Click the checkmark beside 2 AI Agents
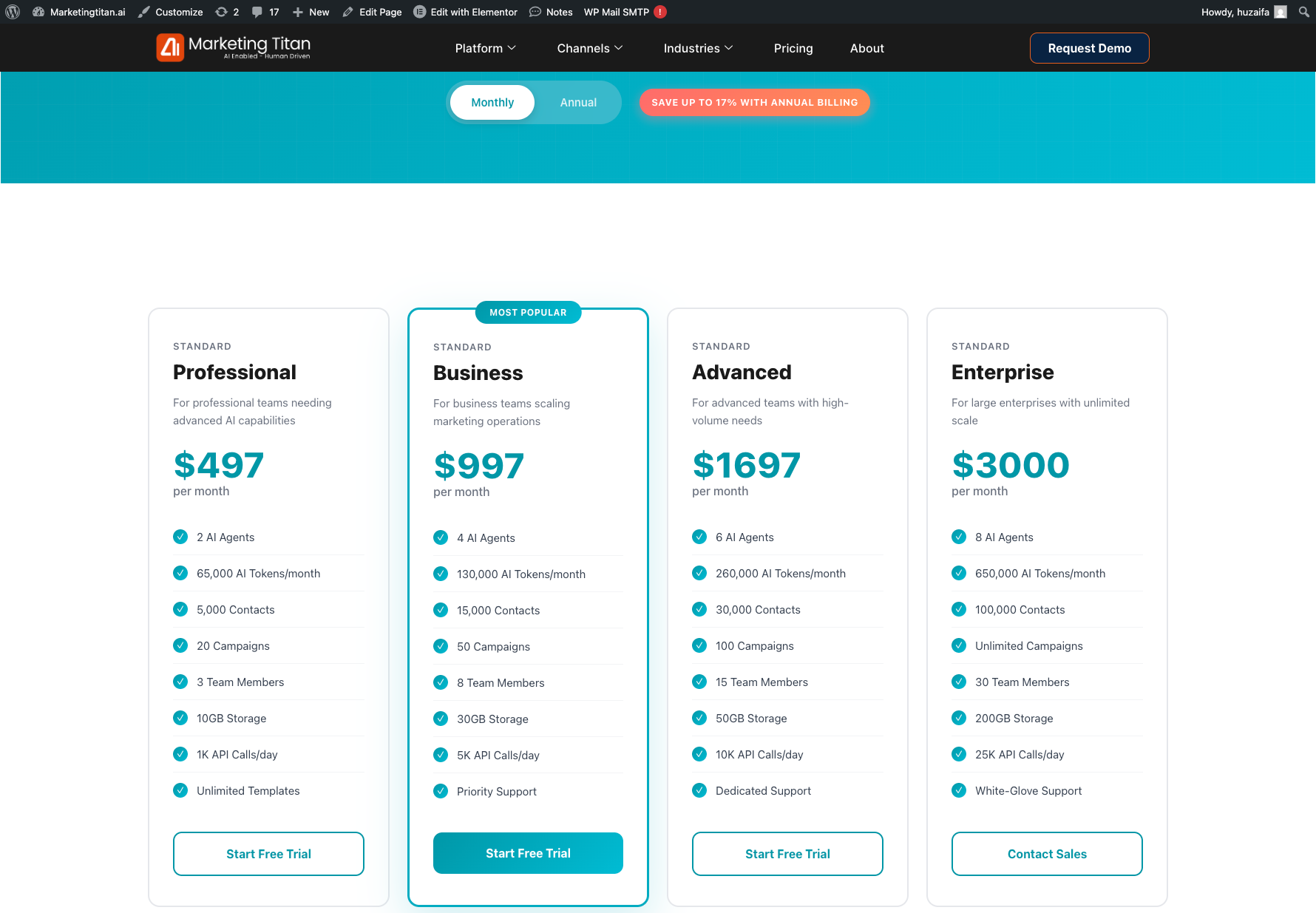 click(180, 537)
